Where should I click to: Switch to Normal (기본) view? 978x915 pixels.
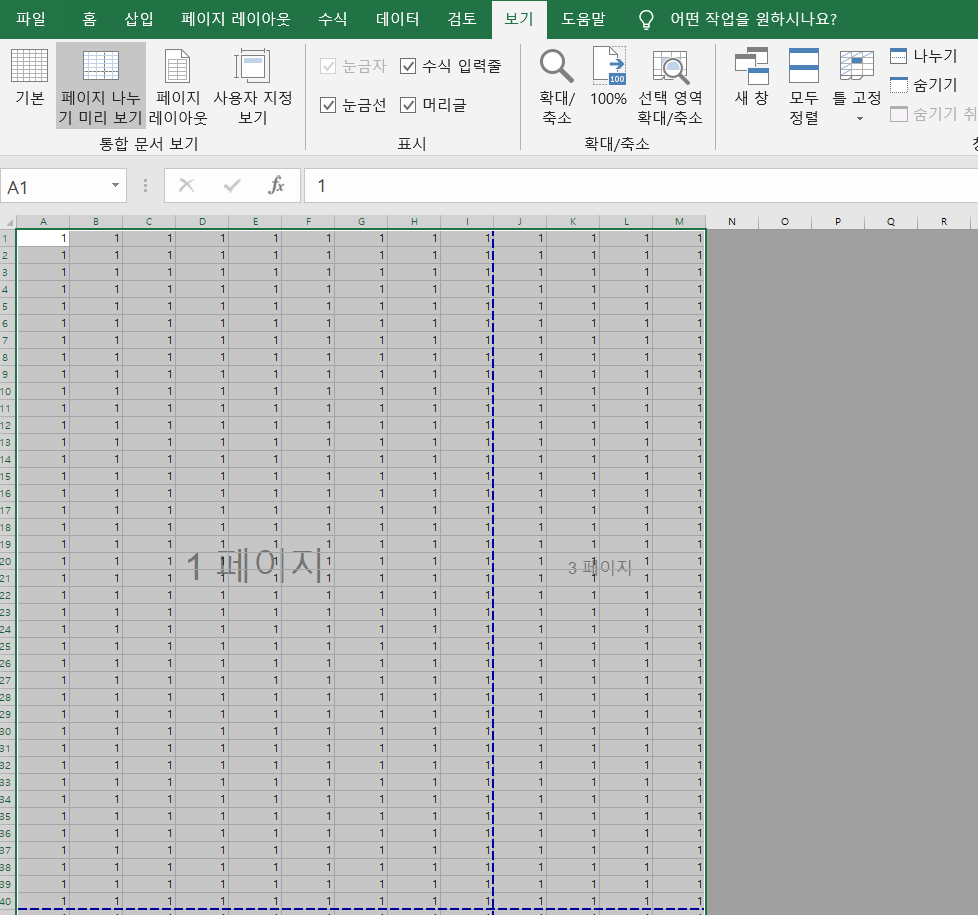point(29,77)
